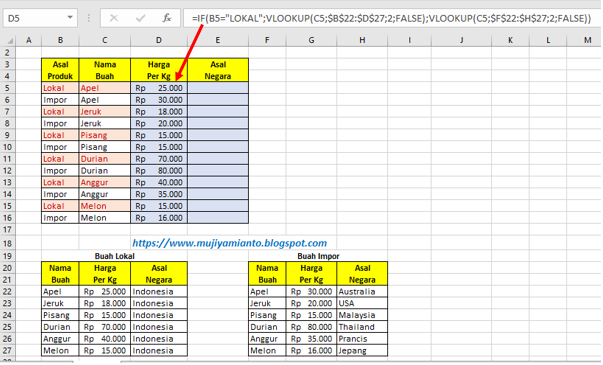Click the Select All corner triangle
The image size is (603, 365).
coord(9,40)
